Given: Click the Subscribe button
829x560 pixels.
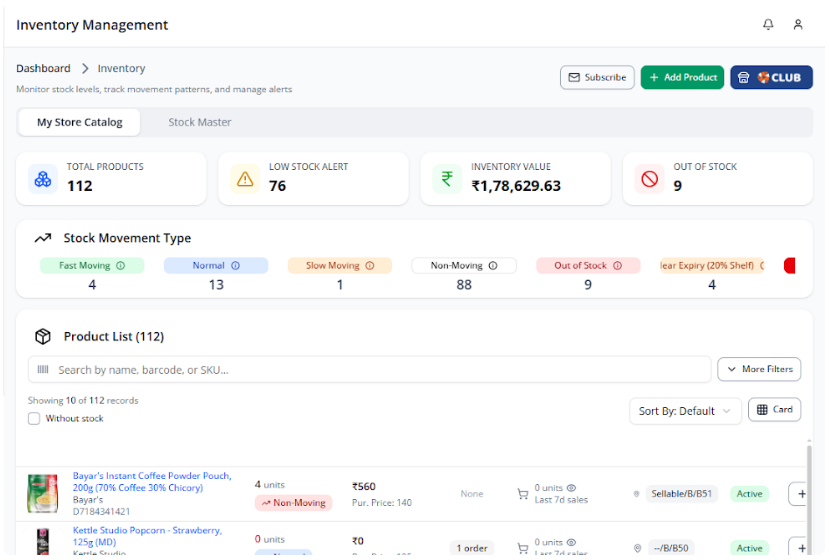Looking at the screenshot, I should [x=597, y=78].
